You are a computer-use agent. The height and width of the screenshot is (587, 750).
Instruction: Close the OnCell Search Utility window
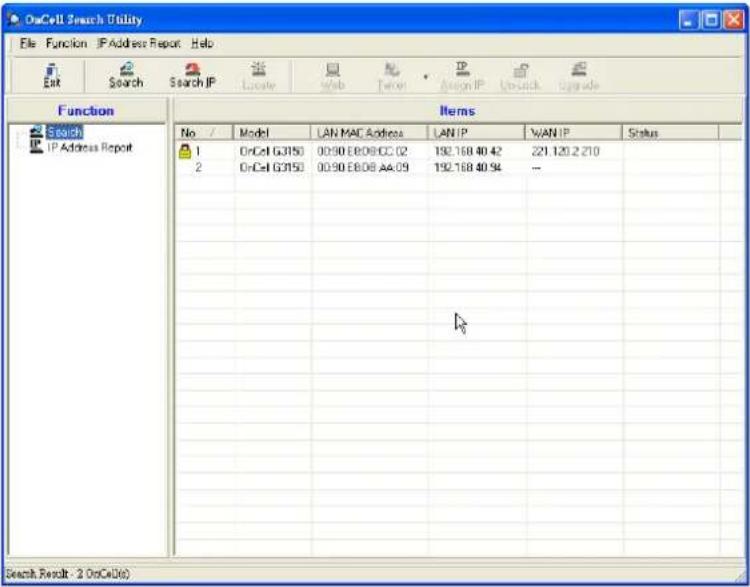(x=734, y=20)
